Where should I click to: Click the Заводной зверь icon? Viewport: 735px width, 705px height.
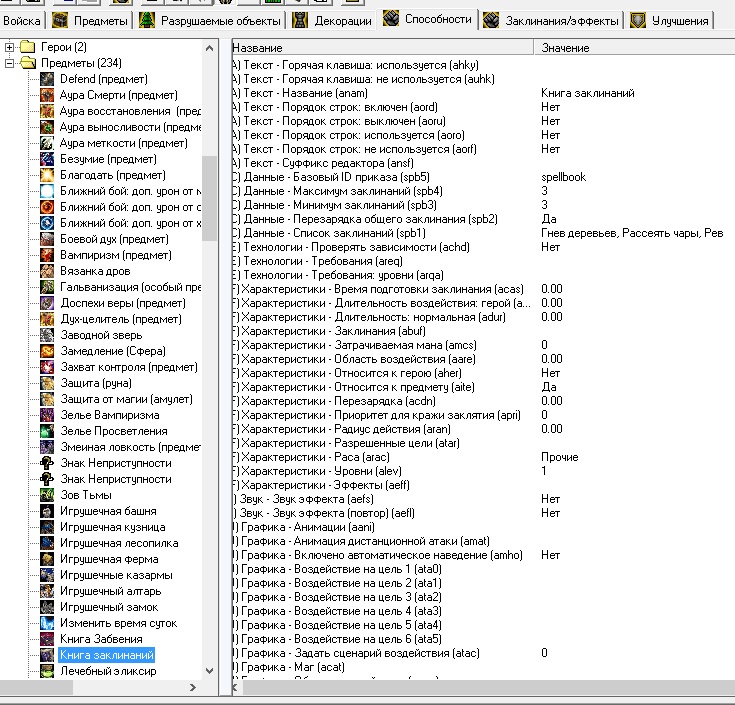47,335
